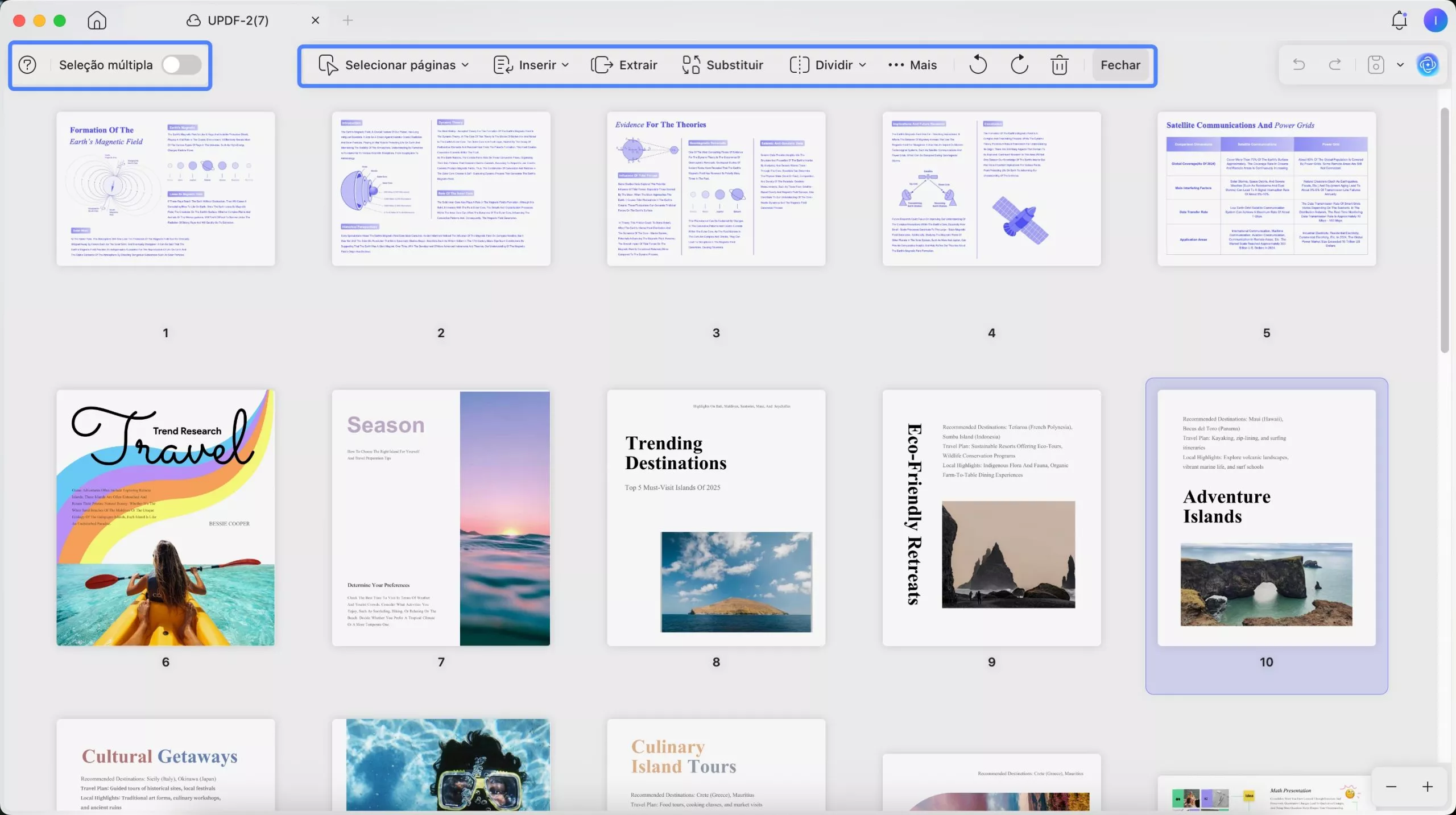Select the Culinary Island Tours thumbnail

tap(716, 765)
